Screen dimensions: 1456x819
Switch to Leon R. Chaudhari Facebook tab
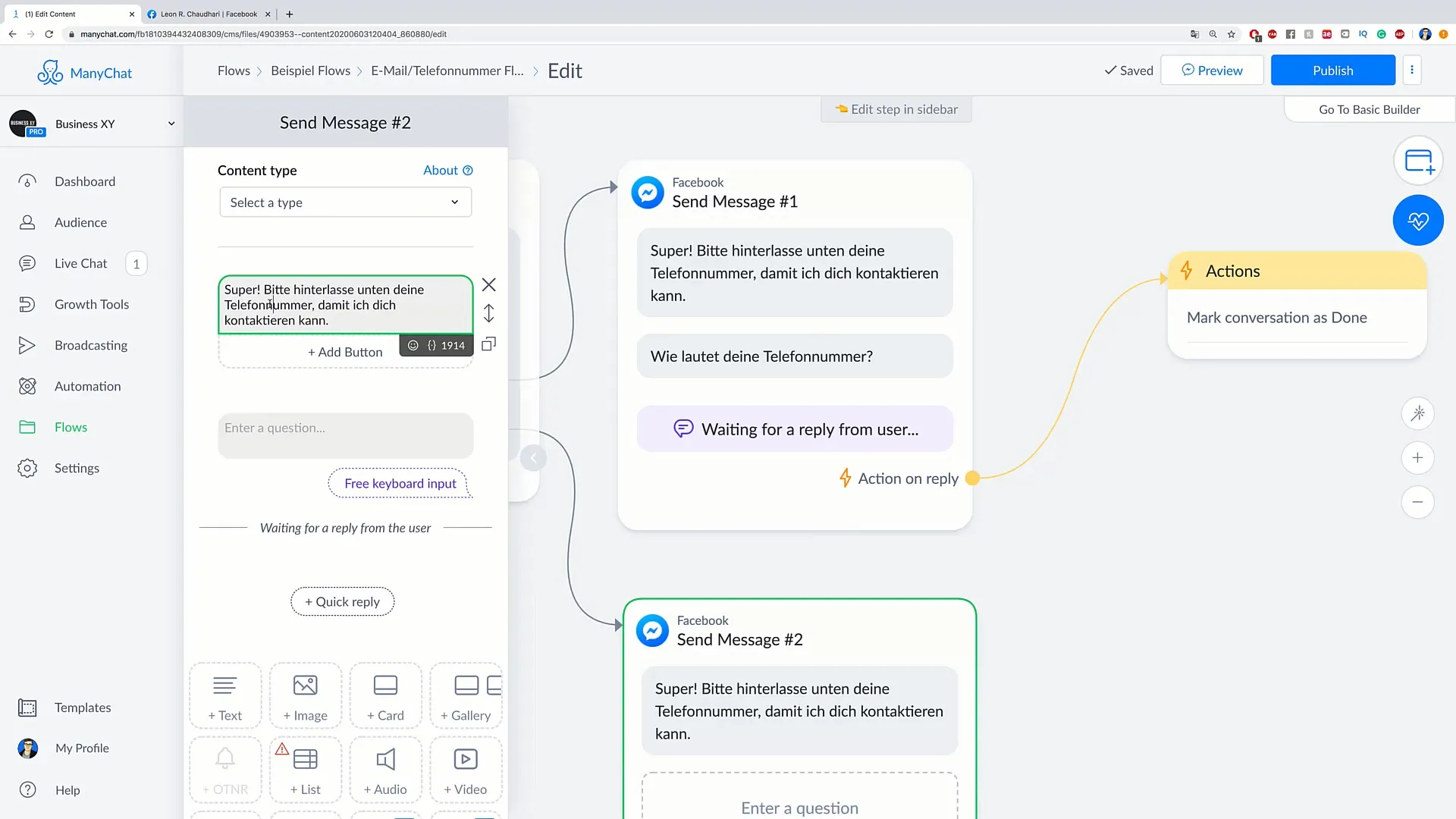click(209, 14)
